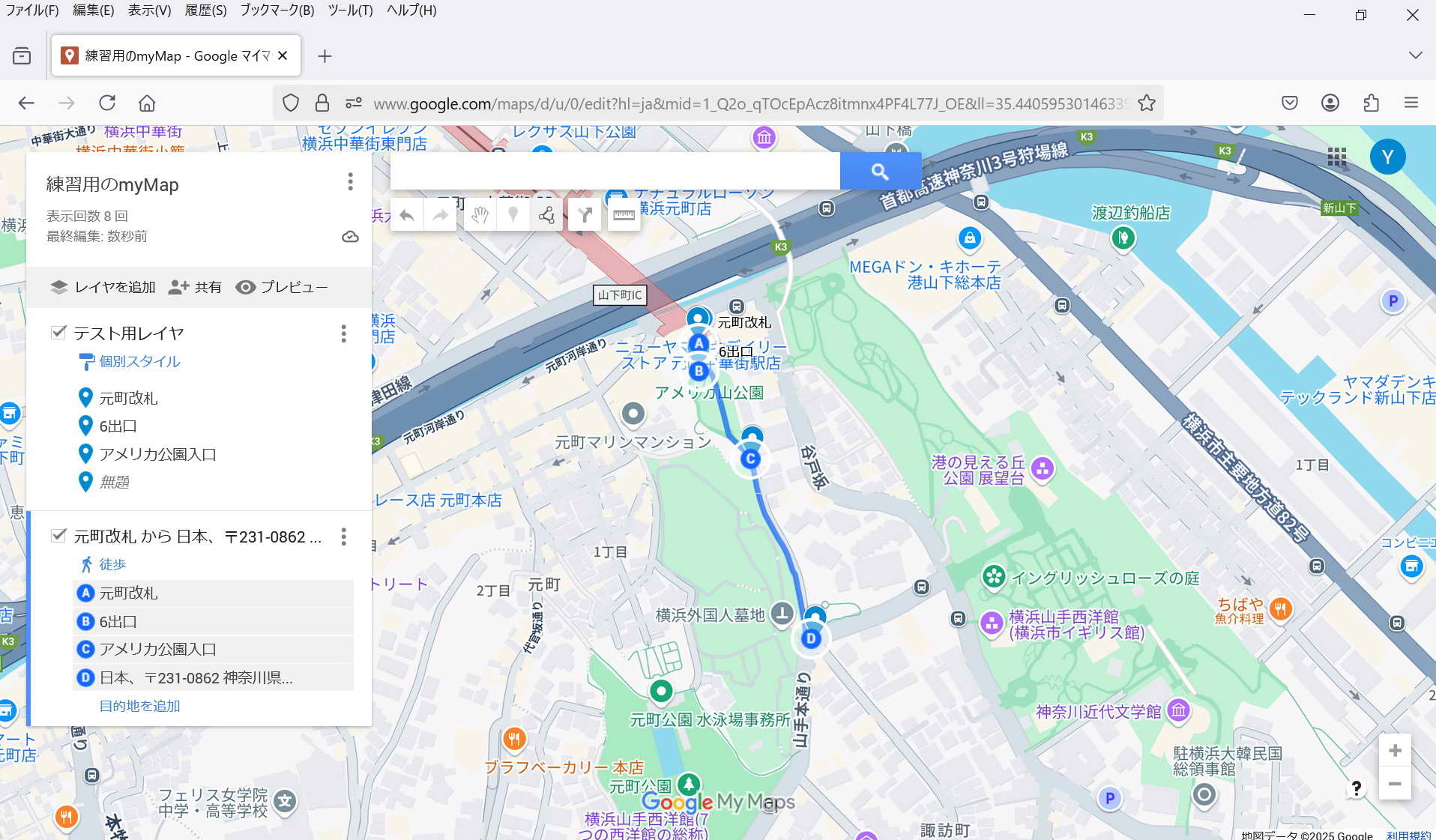Click in the map search input field
The image size is (1436, 840).
click(615, 172)
